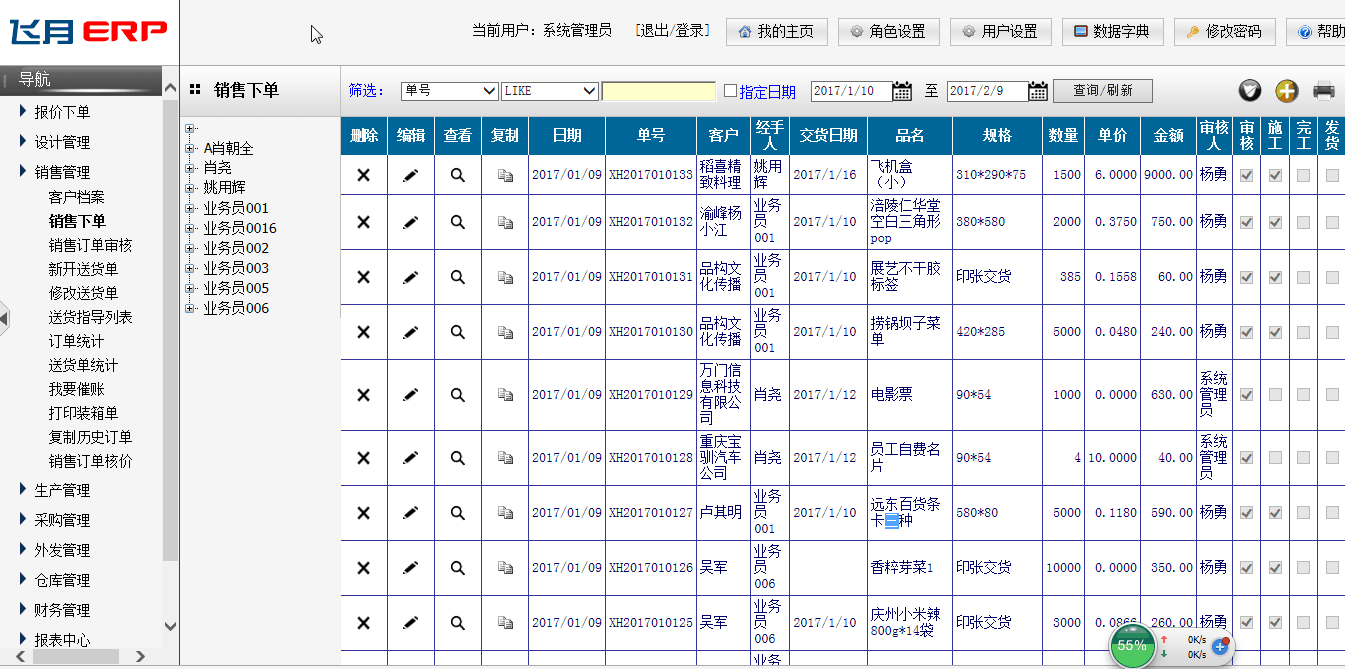Click the yellow plus add-order icon
The image size is (1345, 669).
click(1286, 91)
